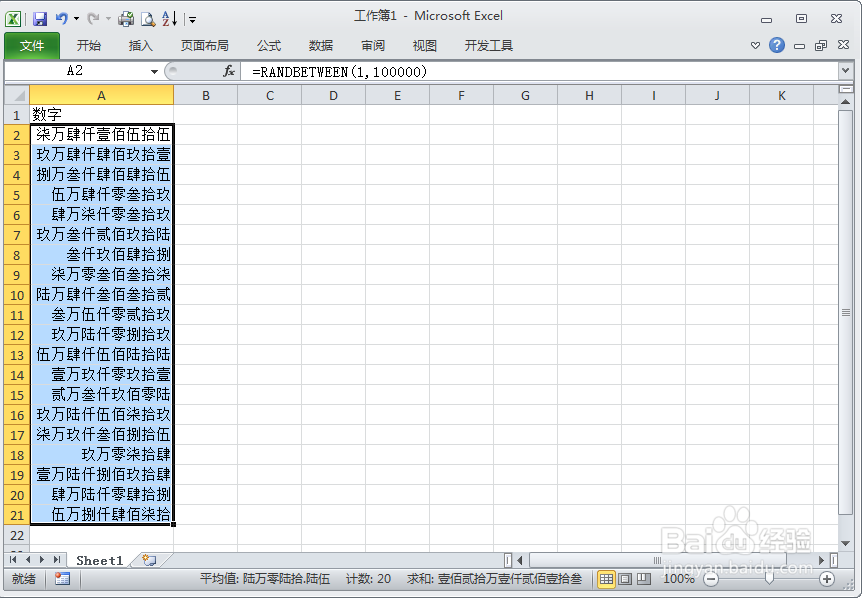This screenshot has height=598, width=862.
Task: Open the 页面布局 tab
Action: coord(205,46)
